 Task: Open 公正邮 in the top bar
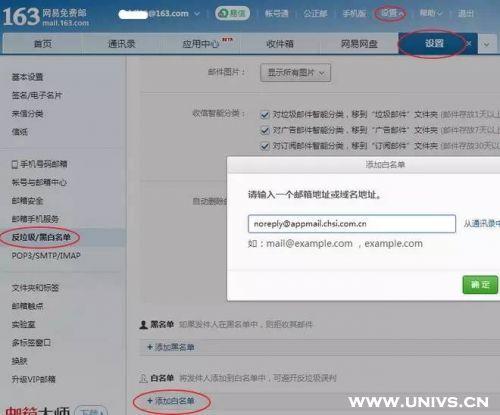[x=315, y=14]
